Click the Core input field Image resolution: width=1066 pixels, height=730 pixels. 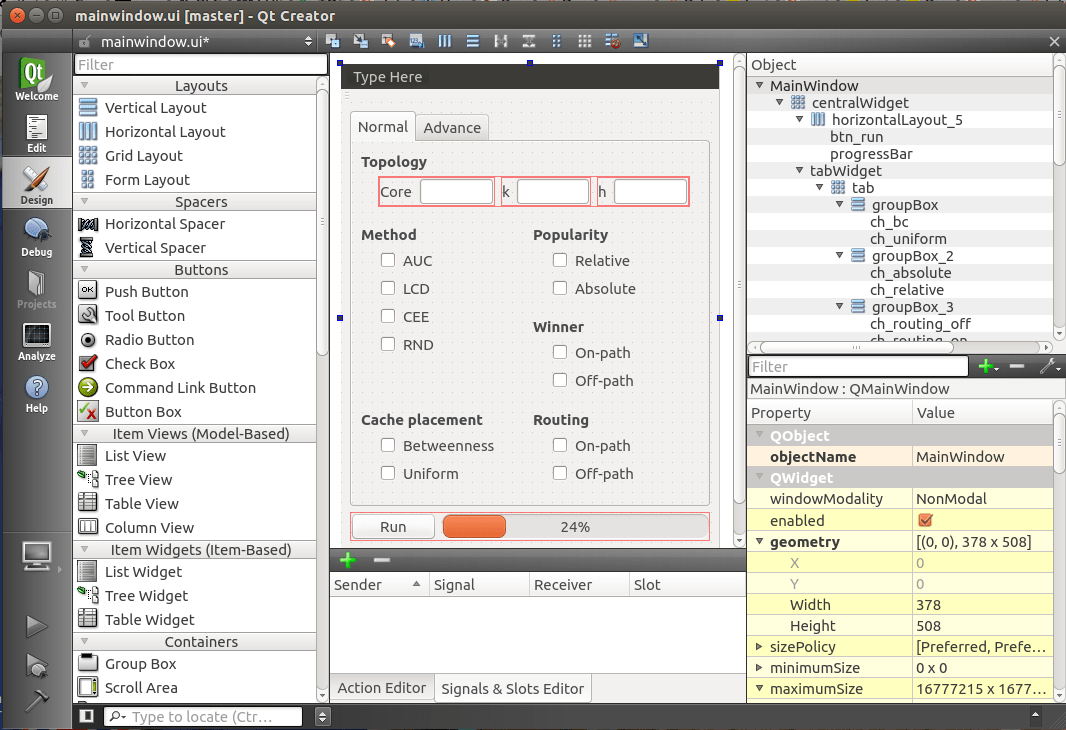[456, 192]
